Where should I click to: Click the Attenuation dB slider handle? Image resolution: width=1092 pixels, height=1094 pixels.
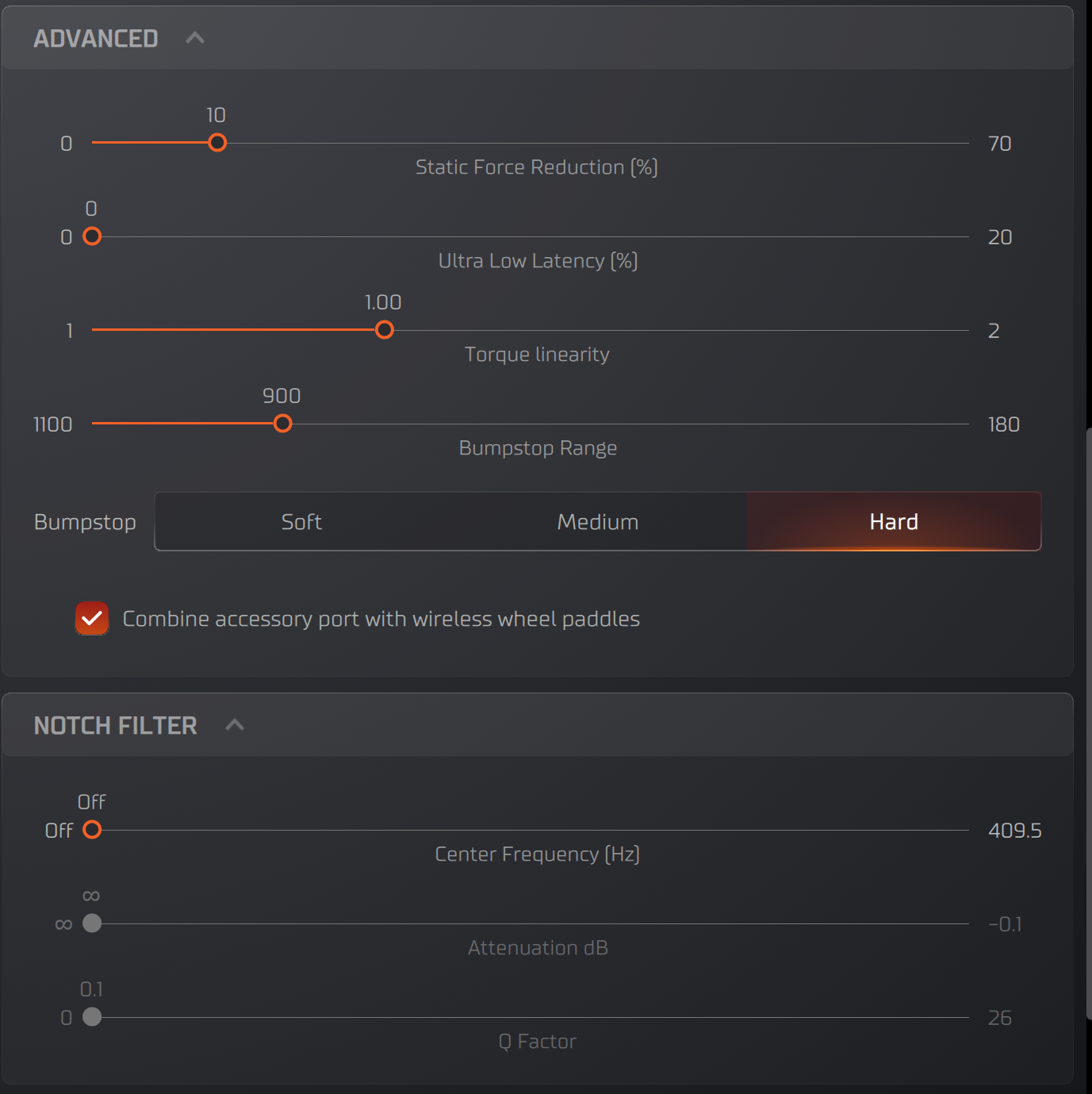point(92,923)
